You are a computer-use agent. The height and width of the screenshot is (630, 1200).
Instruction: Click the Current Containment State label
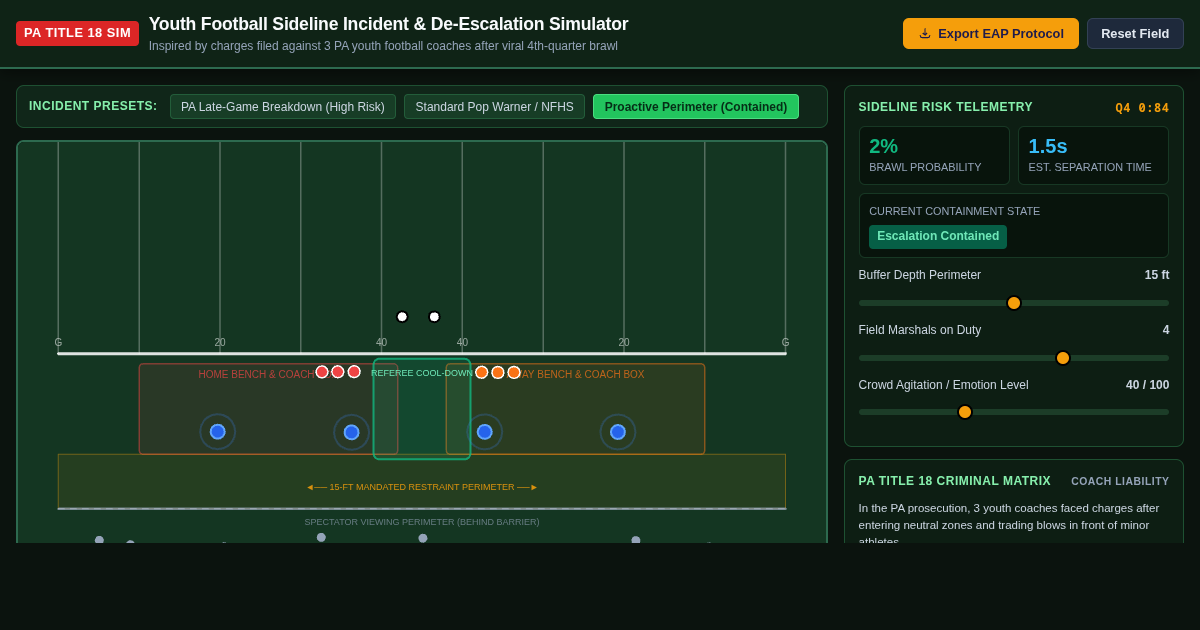[955, 211]
